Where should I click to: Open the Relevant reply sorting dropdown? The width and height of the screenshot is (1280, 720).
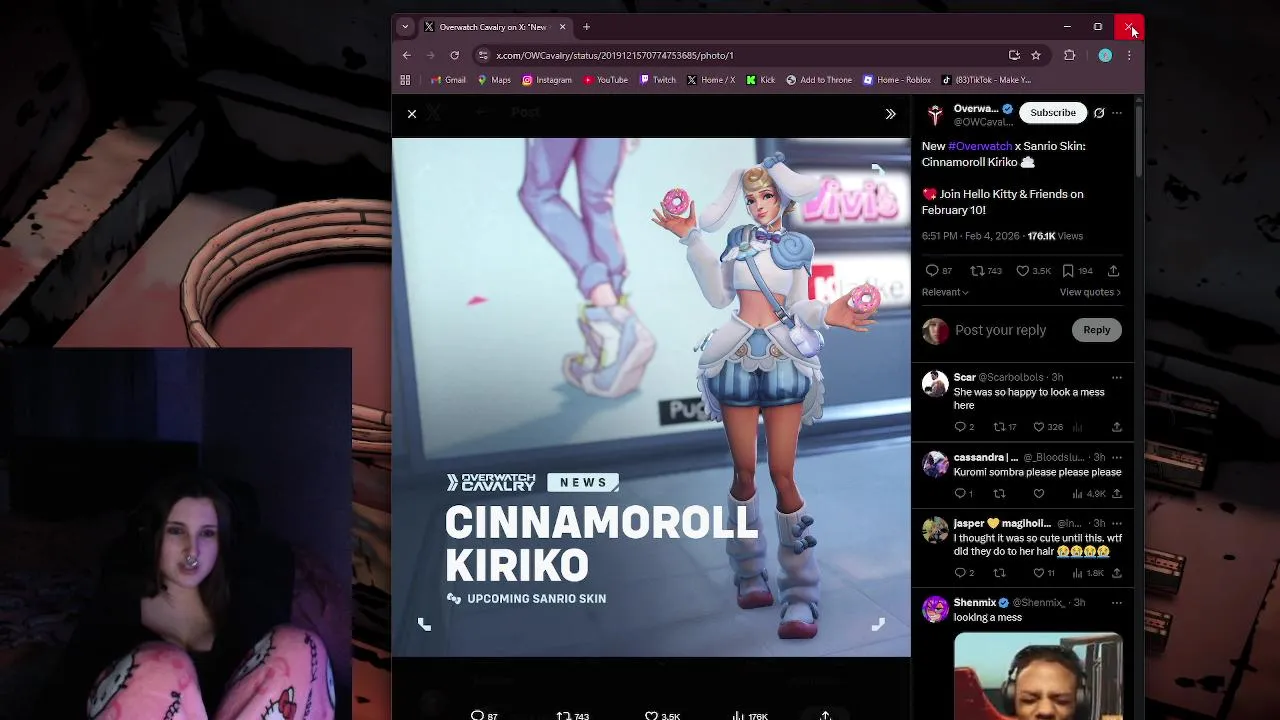[945, 292]
